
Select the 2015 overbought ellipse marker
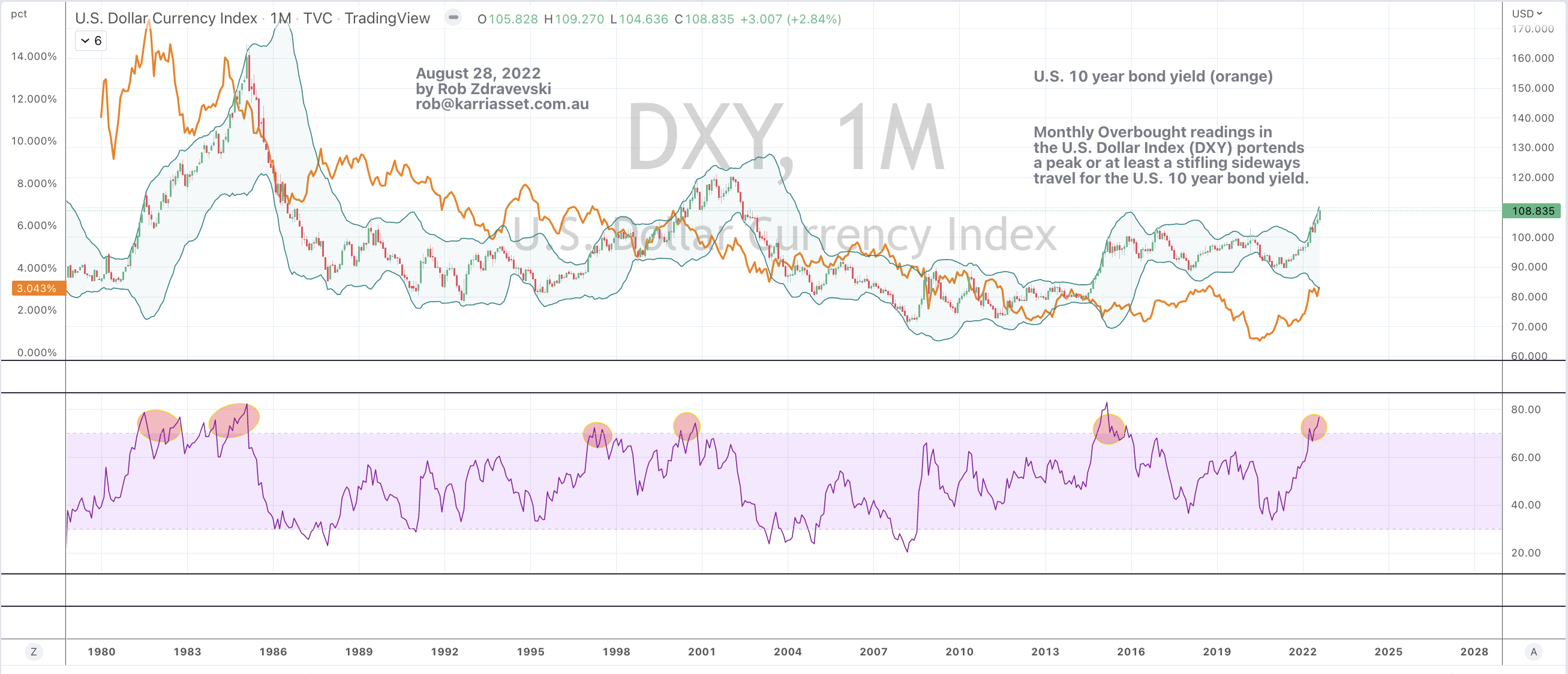point(1109,428)
